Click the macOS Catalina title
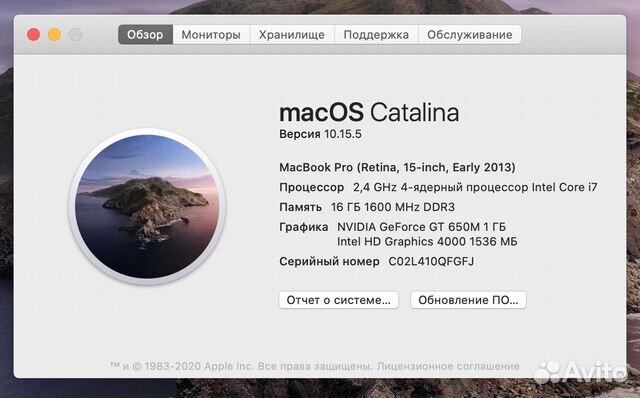The width and height of the screenshot is (640, 398). [369, 112]
